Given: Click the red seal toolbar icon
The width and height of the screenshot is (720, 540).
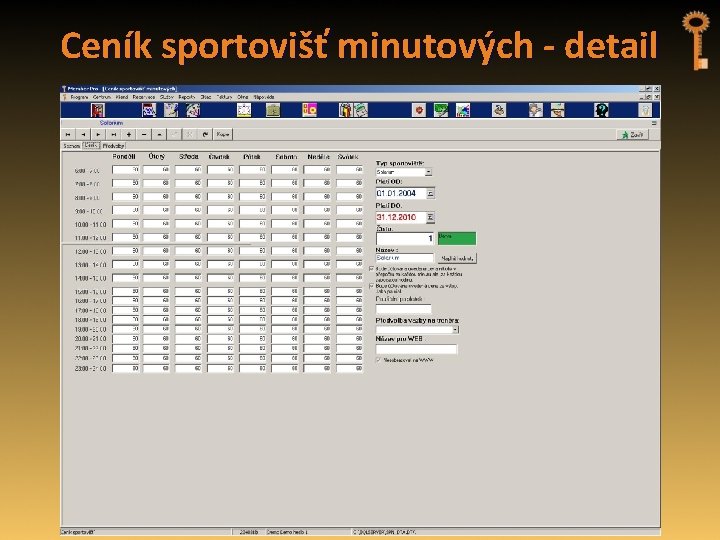Looking at the screenshot, I should pos(419,110).
